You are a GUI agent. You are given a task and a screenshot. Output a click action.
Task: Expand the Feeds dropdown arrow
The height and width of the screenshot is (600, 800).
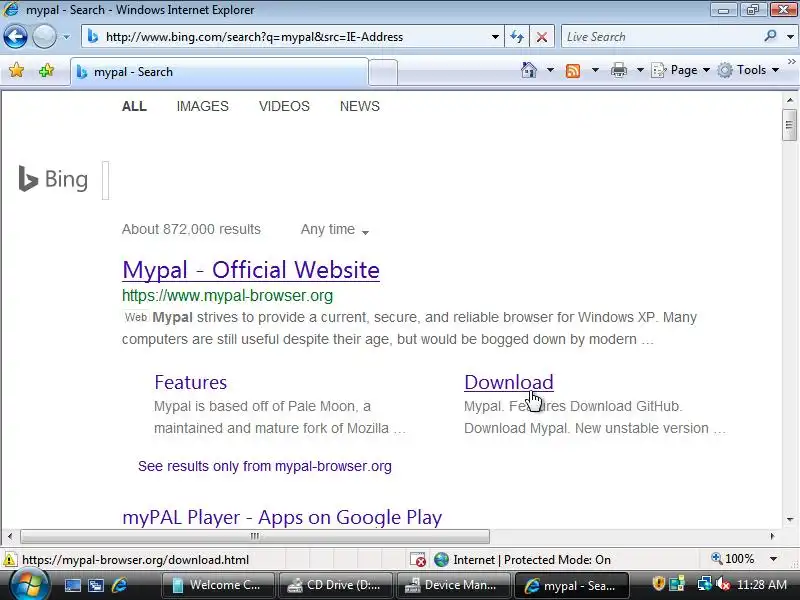595,70
